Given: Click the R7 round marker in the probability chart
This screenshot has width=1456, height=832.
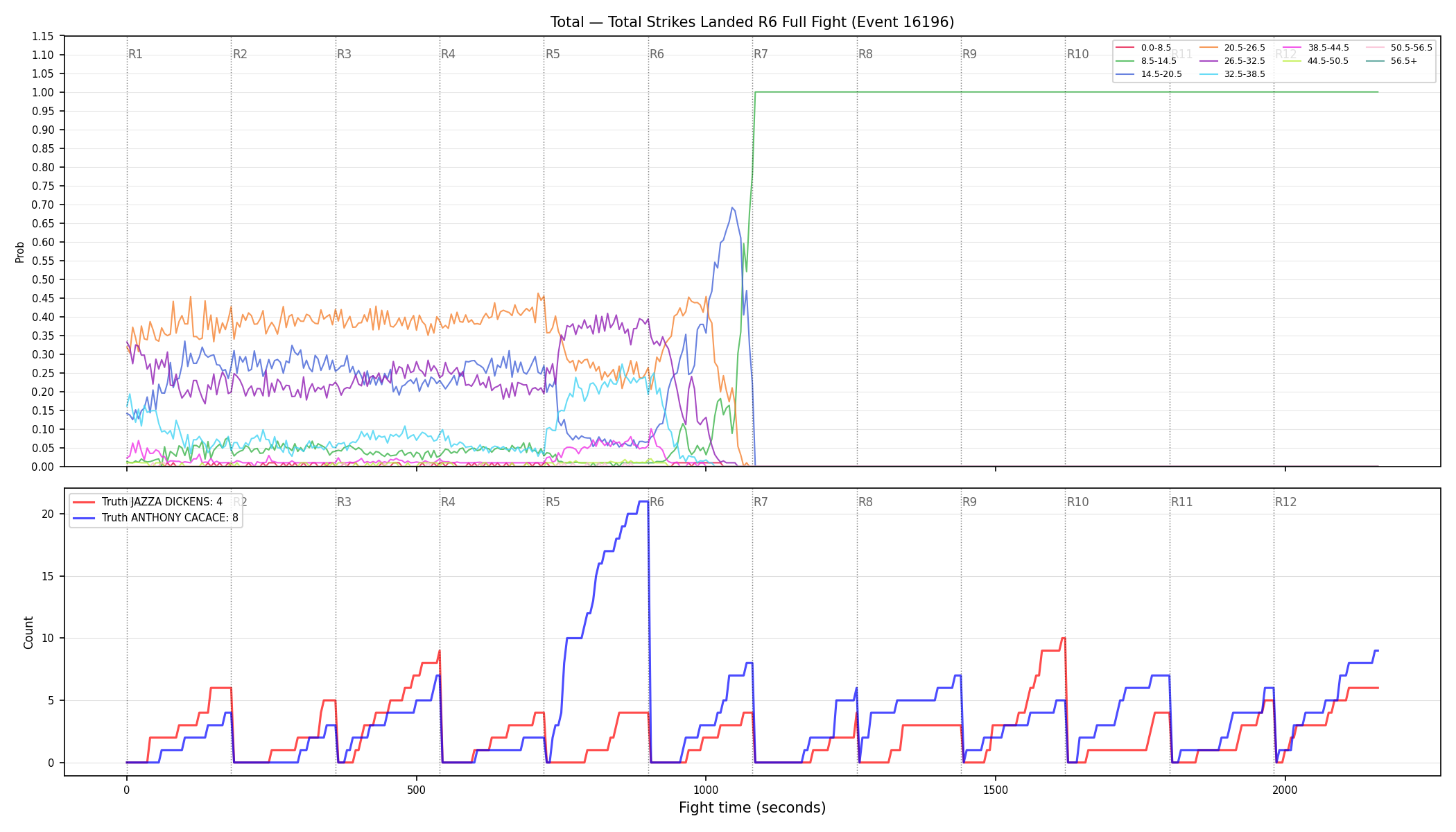Looking at the screenshot, I should click(761, 54).
